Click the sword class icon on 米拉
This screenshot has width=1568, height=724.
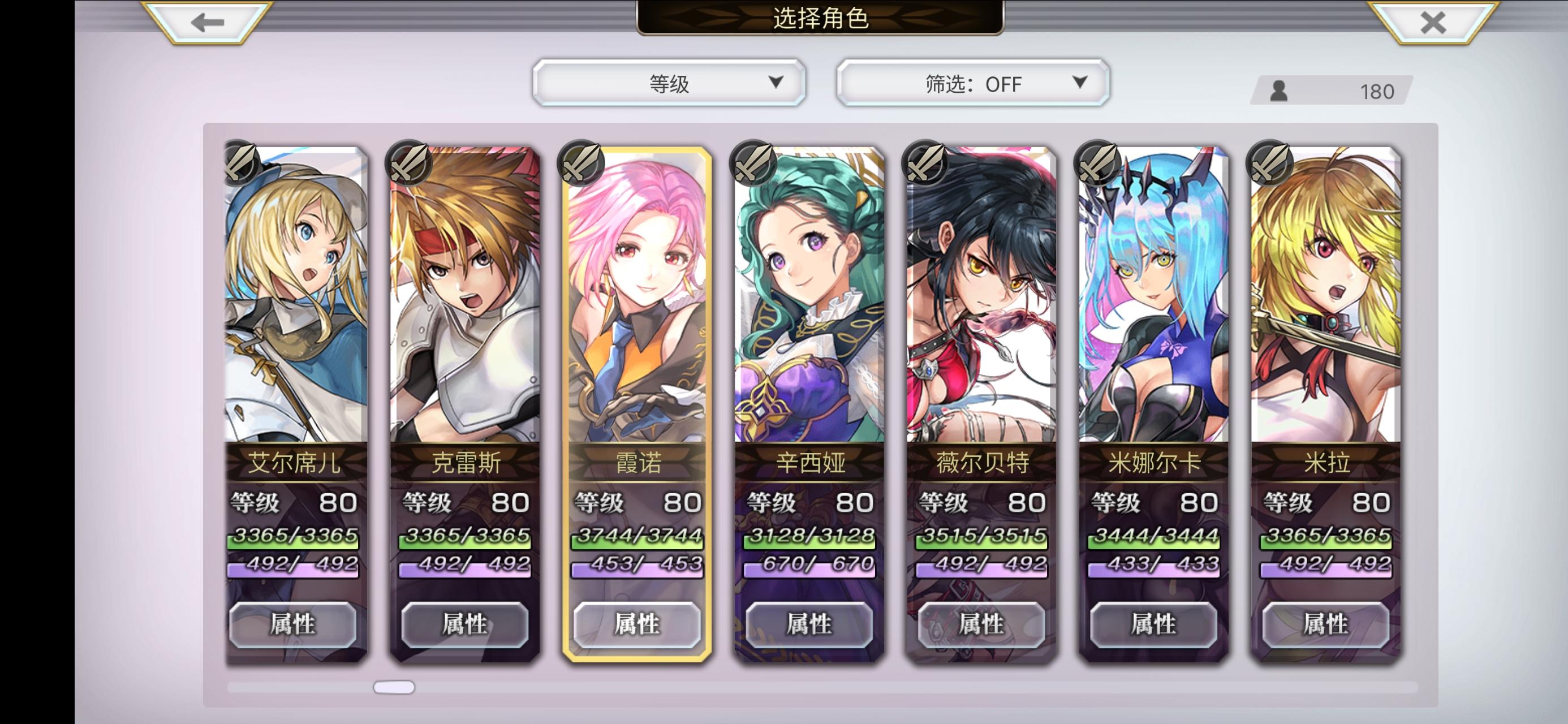pos(1270,162)
